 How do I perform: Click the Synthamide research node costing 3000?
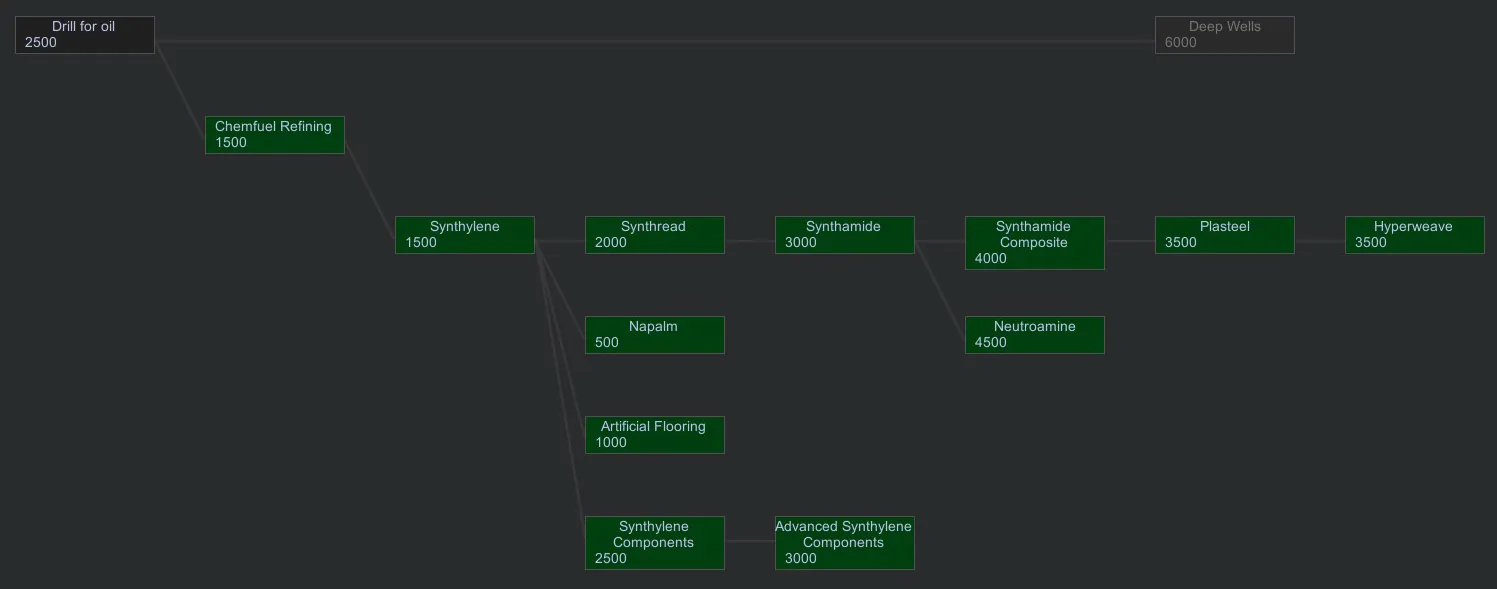click(x=845, y=235)
